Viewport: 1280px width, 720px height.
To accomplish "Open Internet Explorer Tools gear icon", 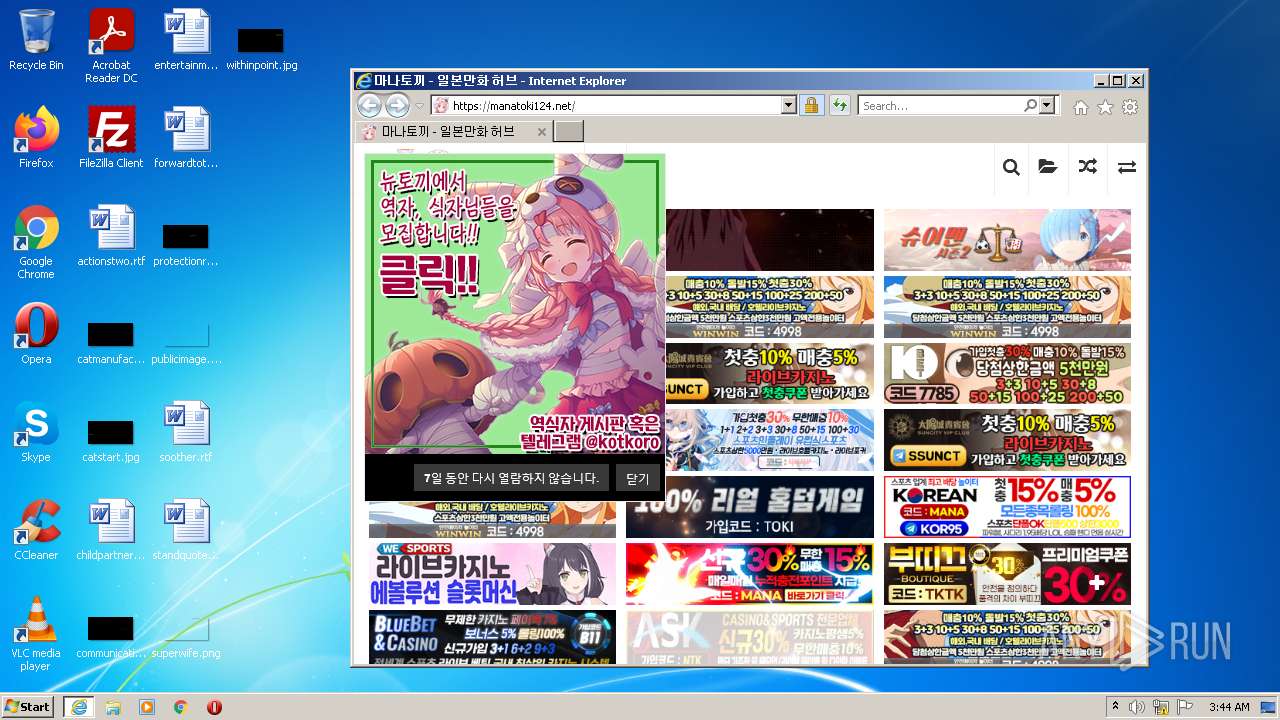I will pyautogui.click(x=1130, y=107).
